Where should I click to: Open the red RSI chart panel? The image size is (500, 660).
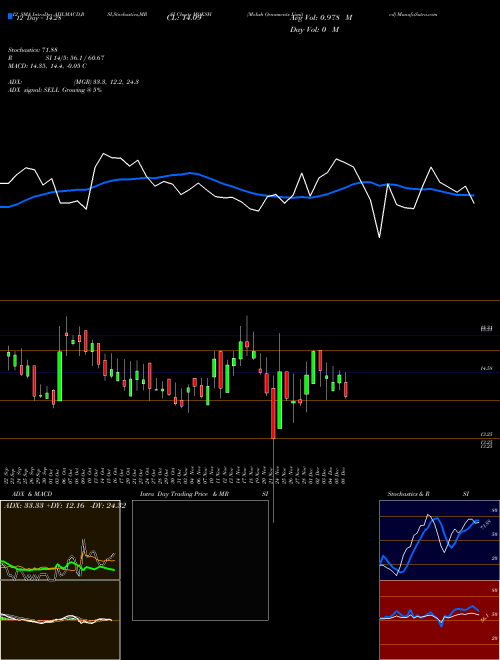[439, 620]
